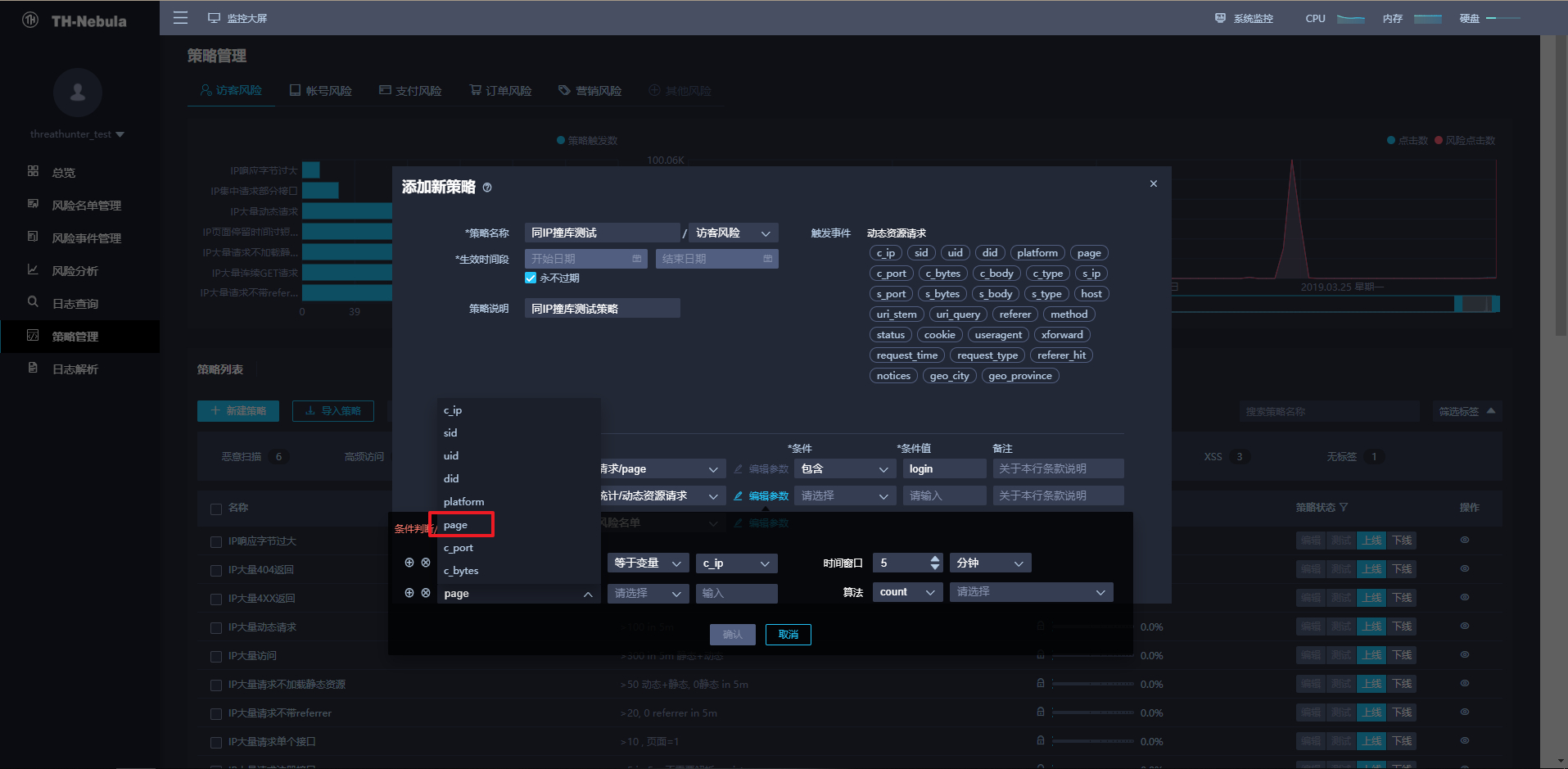Click the blue 编辑参数 pencil link
This screenshot has height=769, width=1568.
pos(761,496)
